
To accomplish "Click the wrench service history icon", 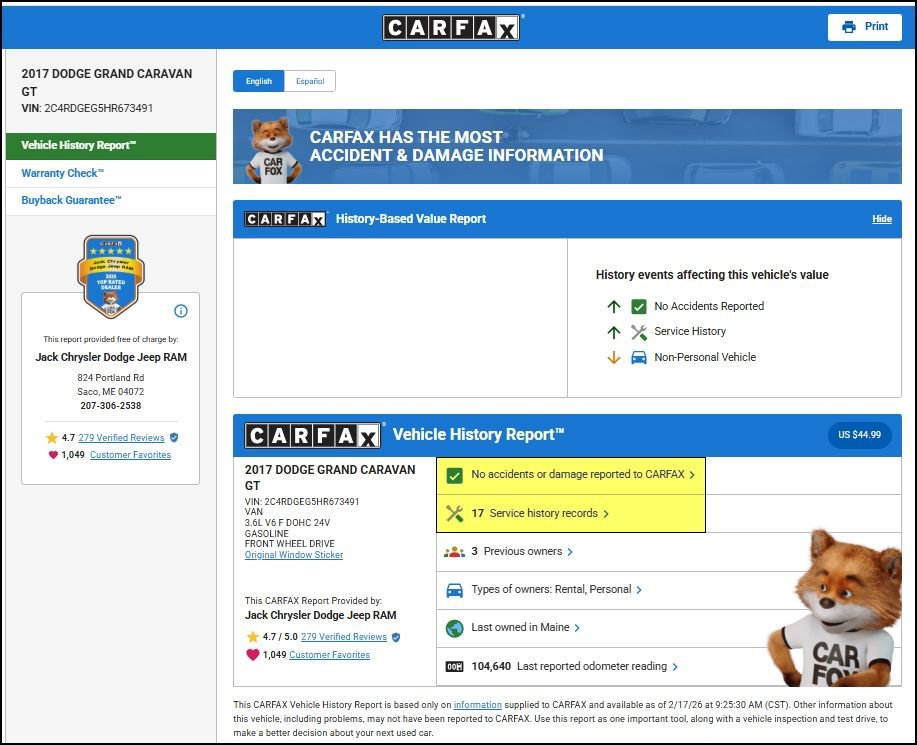I will point(454,513).
